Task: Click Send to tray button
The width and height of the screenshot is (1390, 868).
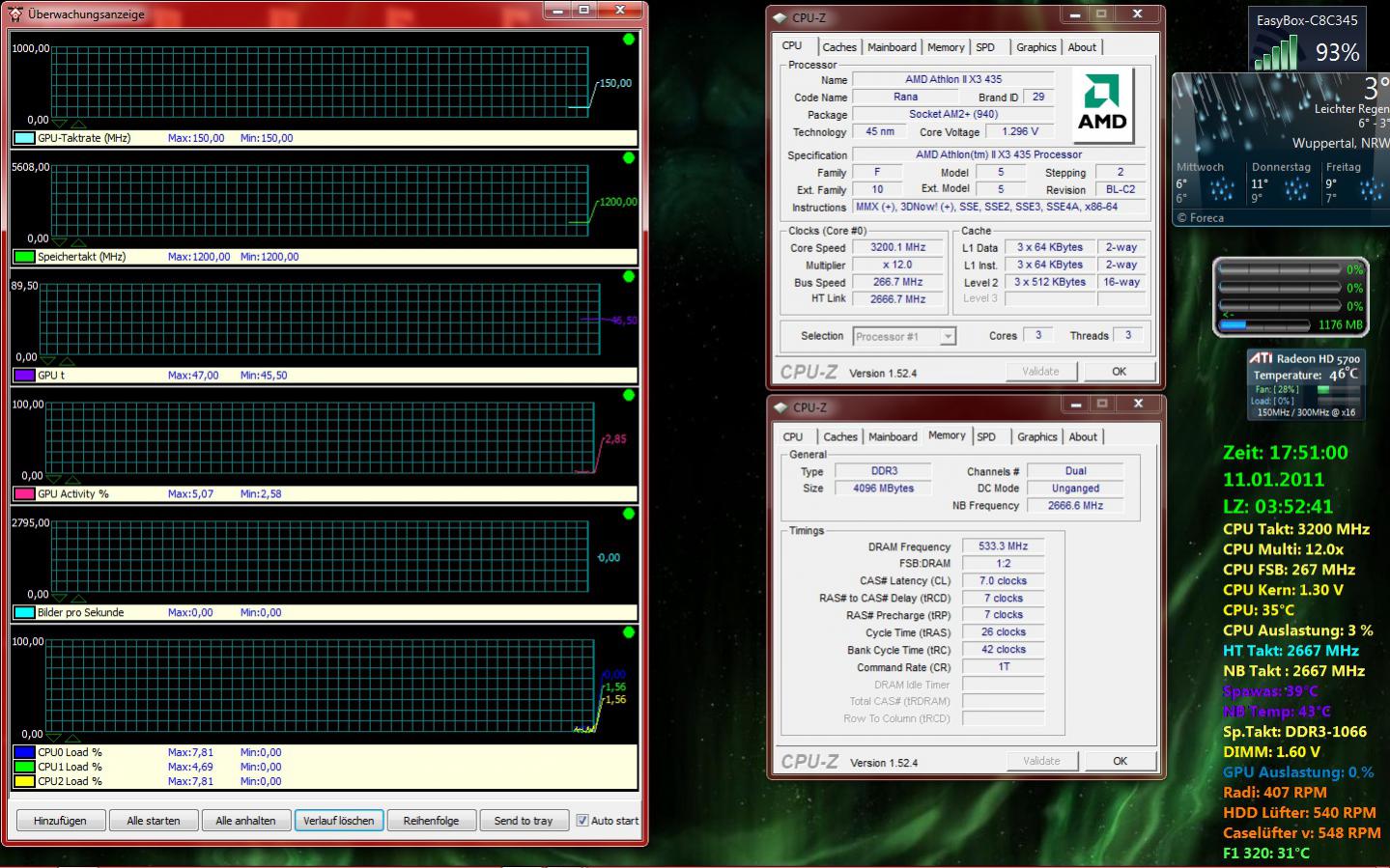Action: click(x=524, y=821)
